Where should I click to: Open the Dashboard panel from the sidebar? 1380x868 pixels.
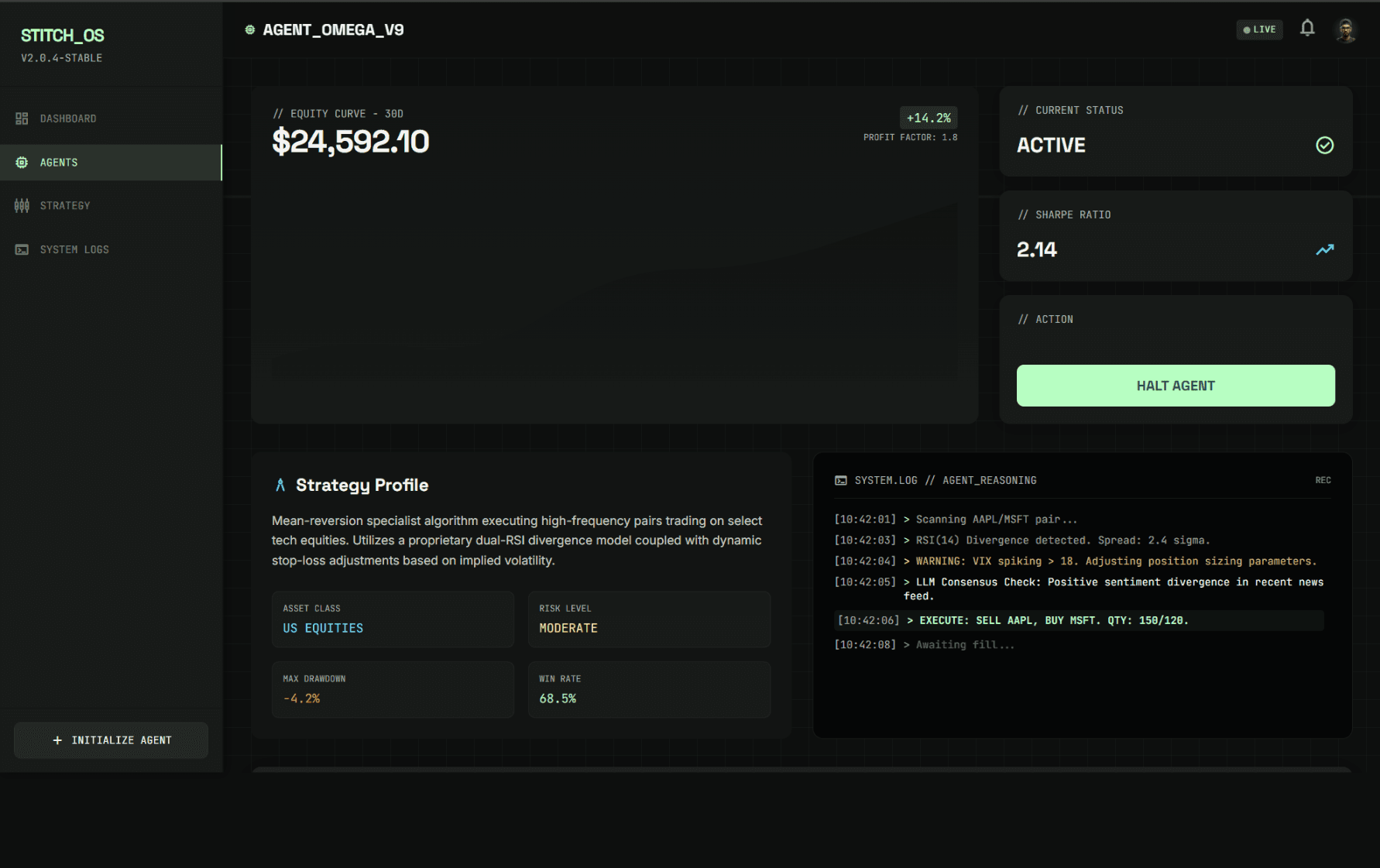[68, 118]
